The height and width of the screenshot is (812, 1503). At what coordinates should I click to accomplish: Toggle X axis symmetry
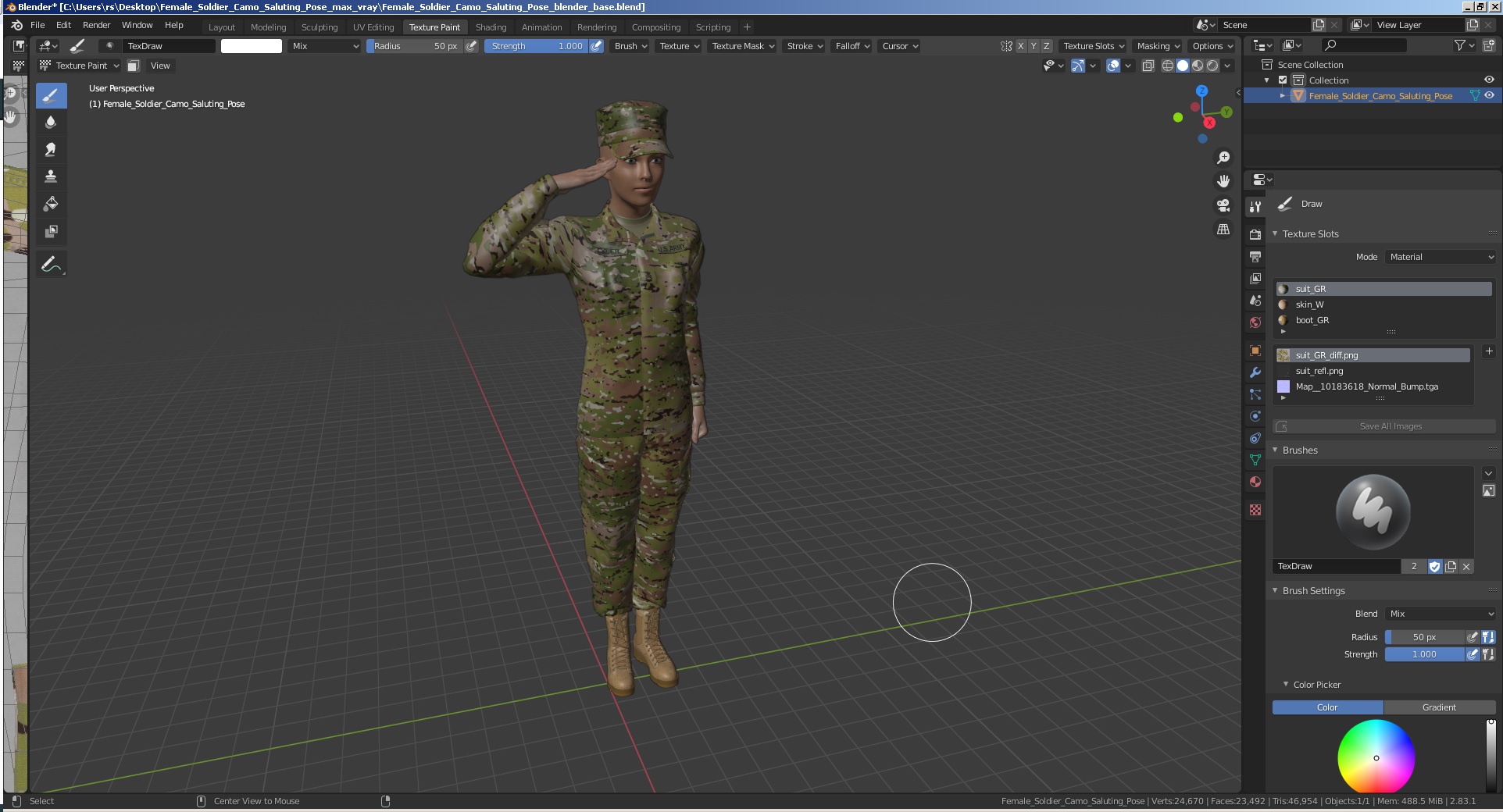pos(1020,46)
